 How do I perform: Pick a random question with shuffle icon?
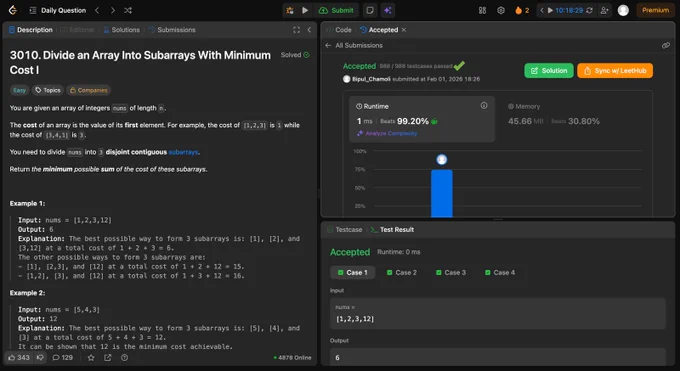pyautogui.click(x=128, y=10)
